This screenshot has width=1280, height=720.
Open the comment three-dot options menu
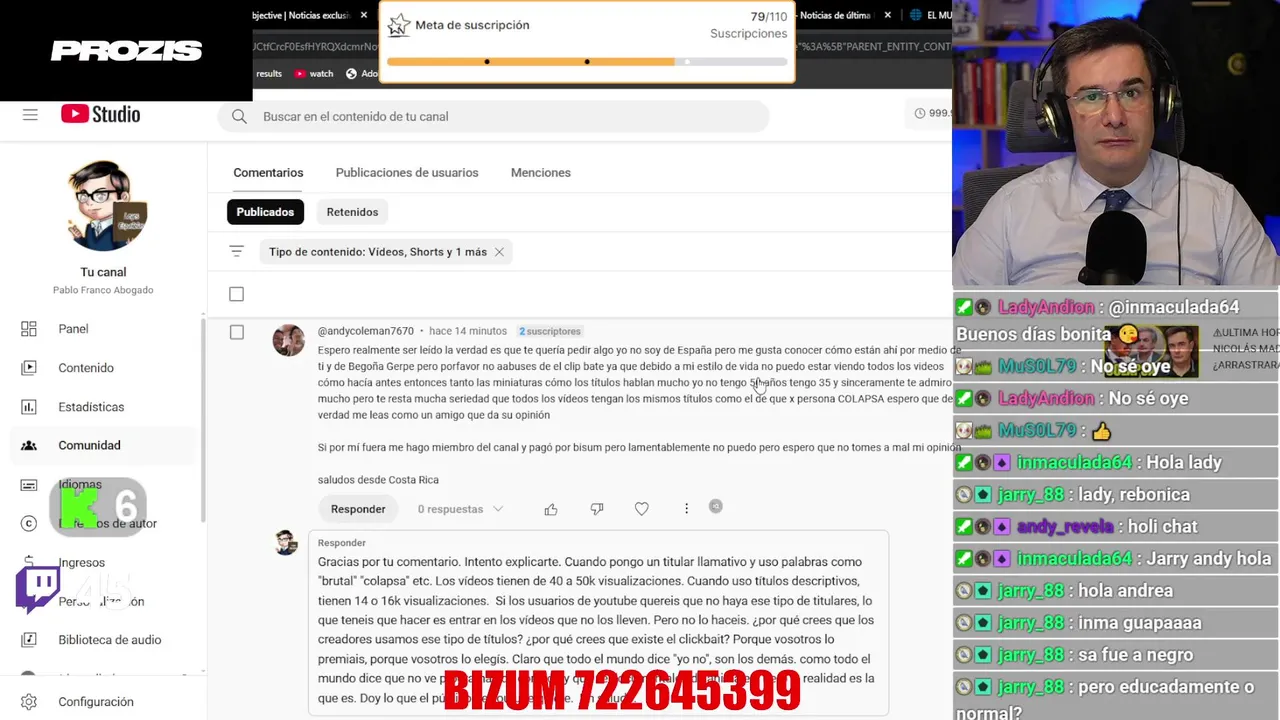686,509
